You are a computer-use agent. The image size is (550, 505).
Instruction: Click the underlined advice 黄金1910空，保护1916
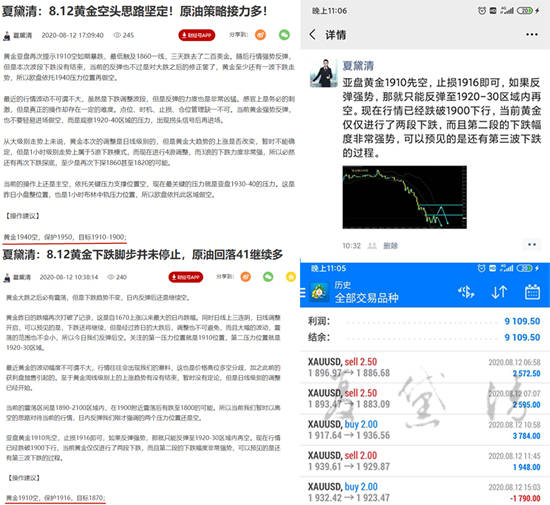pyautogui.click(x=55, y=498)
